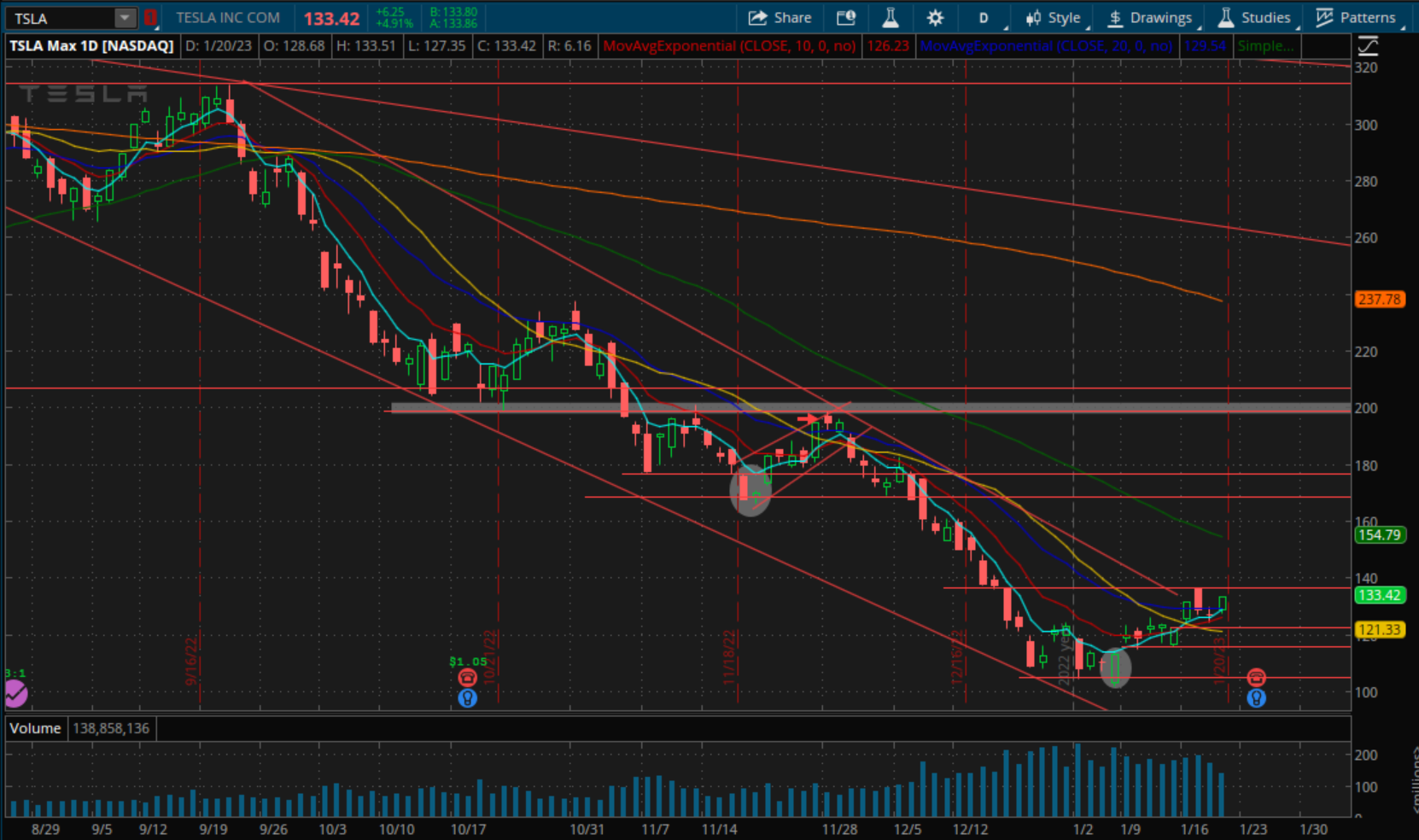This screenshot has height=840, width=1419.
Task: Click the R: 6.16 range value
Action: (569, 46)
